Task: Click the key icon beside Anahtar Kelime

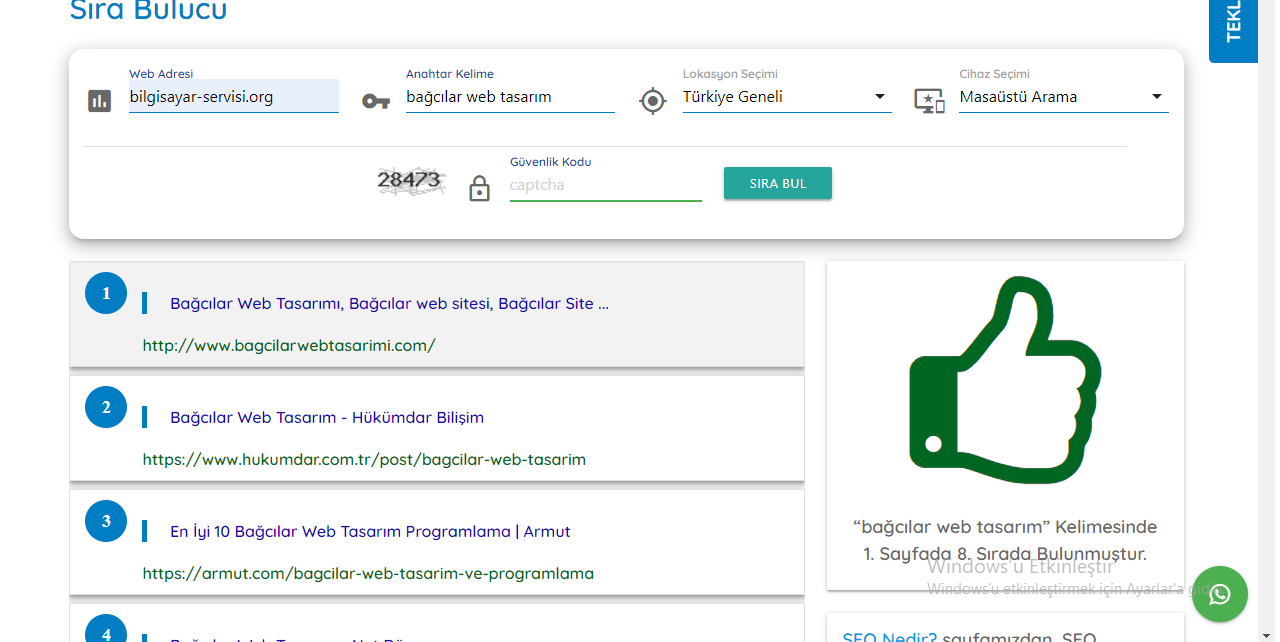Action: [x=376, y=101]
